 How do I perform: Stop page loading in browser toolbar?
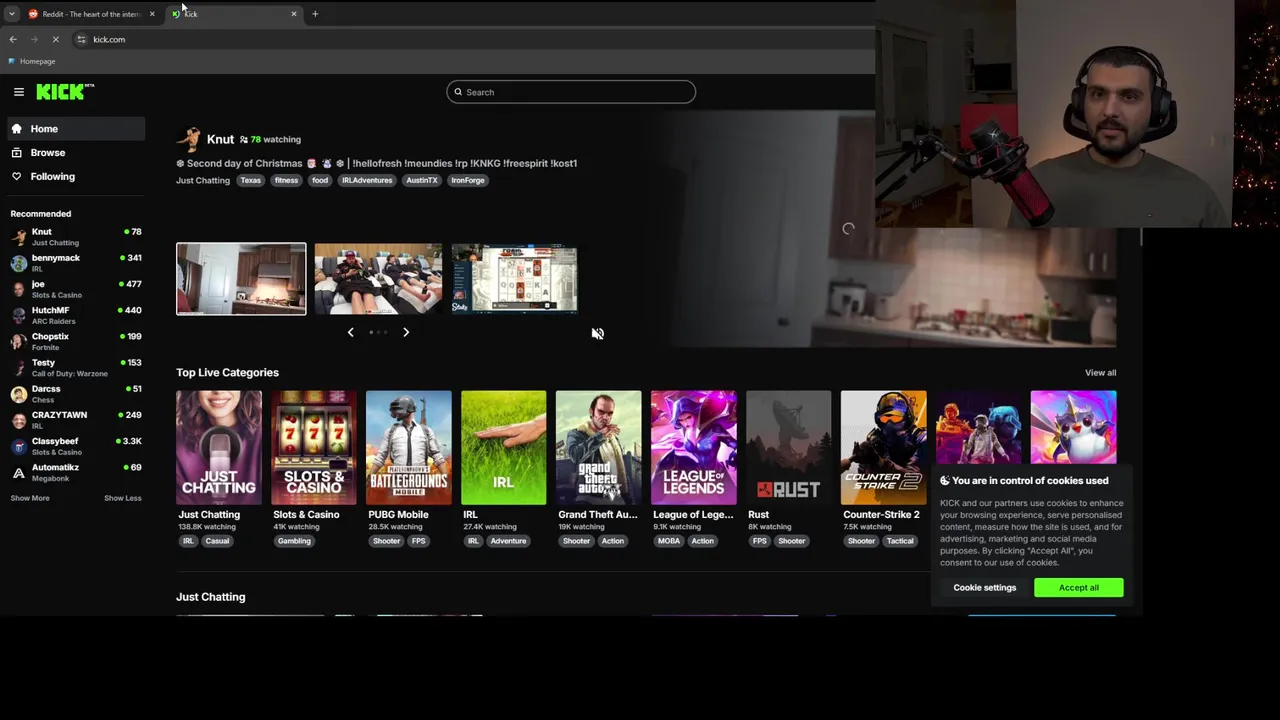[x=56, y=39]
